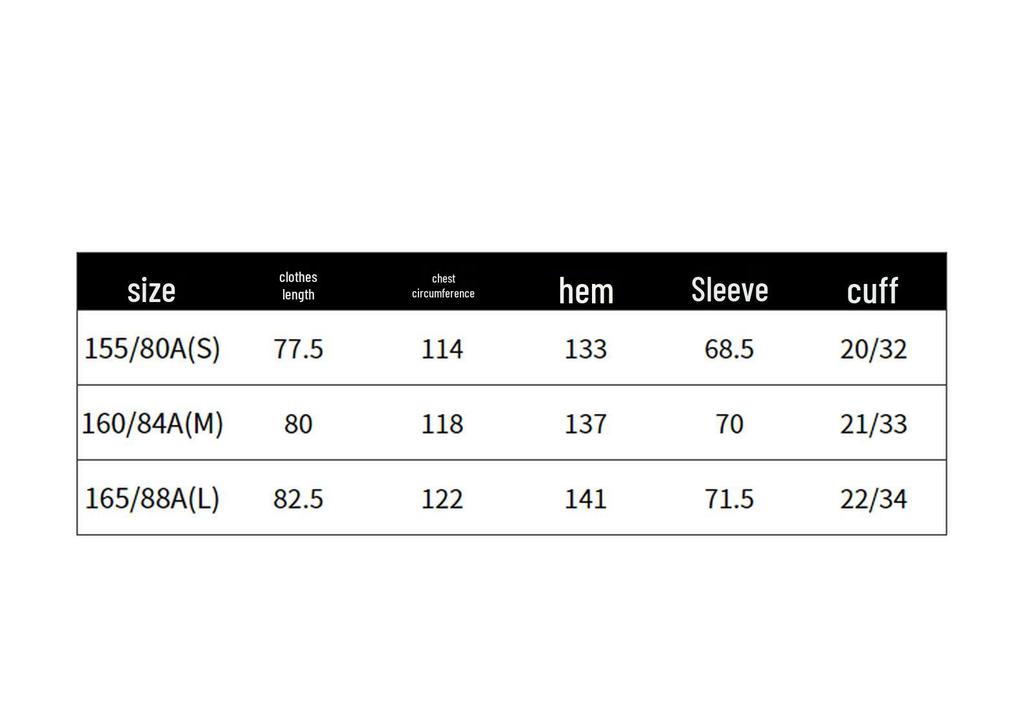This screenshot has width=1024, height=716.
Task: Click the 137 hem value cell
Action: 586,424
